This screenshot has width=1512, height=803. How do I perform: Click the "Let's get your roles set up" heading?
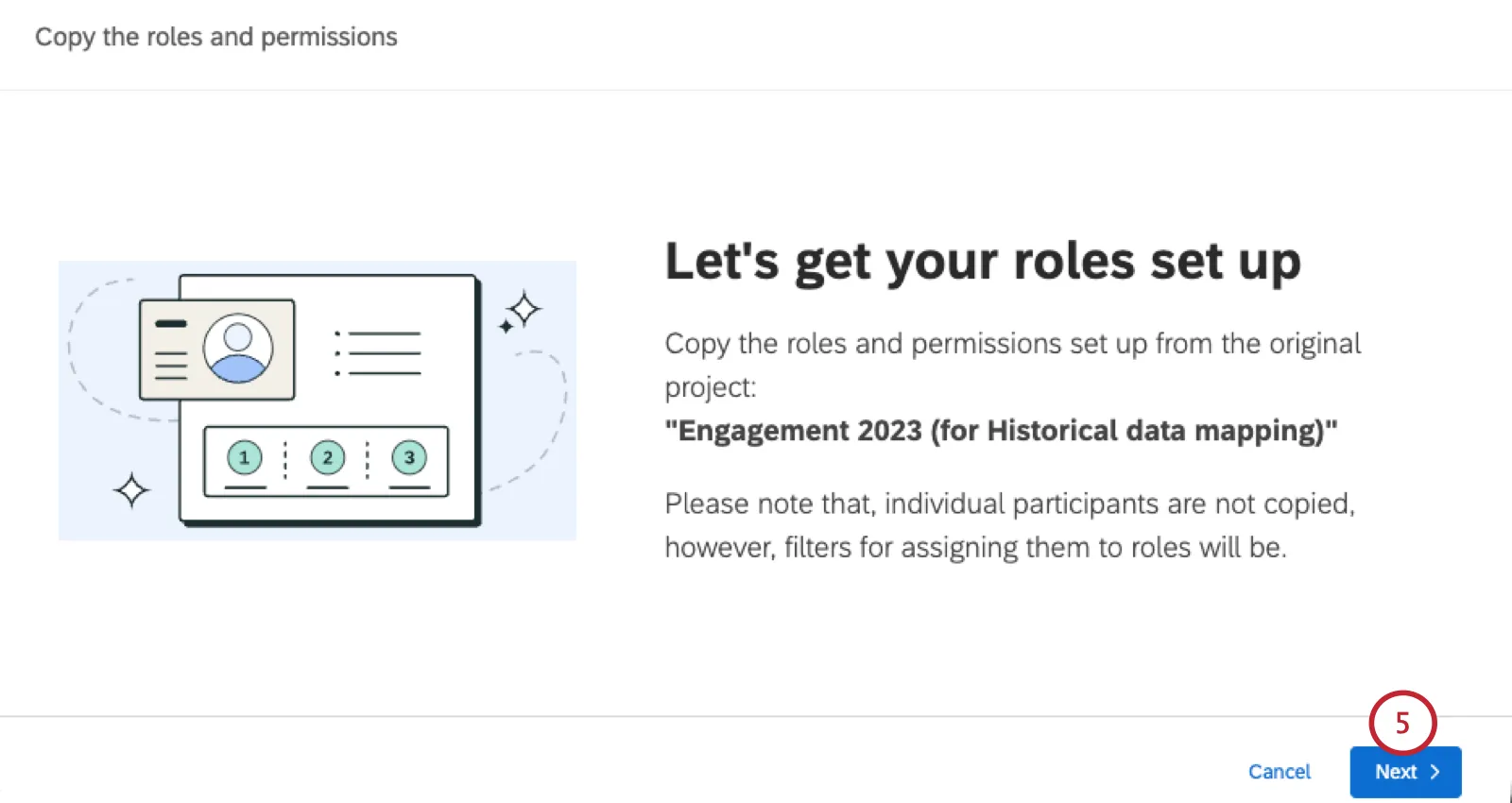point(983,262)
